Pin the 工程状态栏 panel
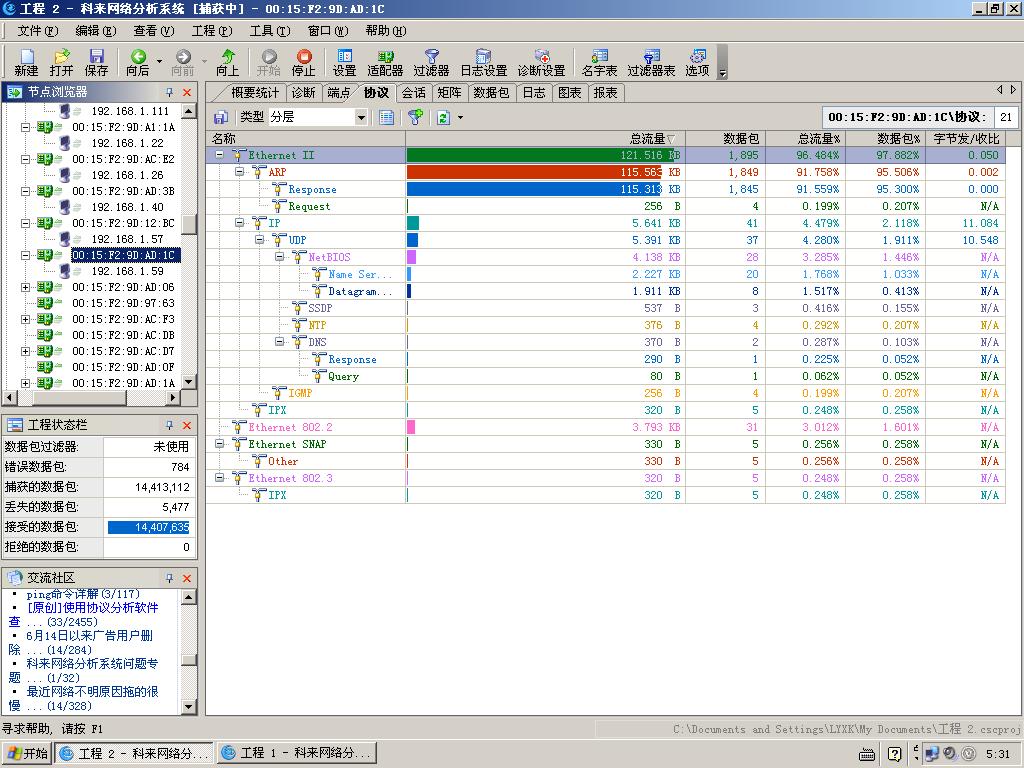 [x=169, y=426]
